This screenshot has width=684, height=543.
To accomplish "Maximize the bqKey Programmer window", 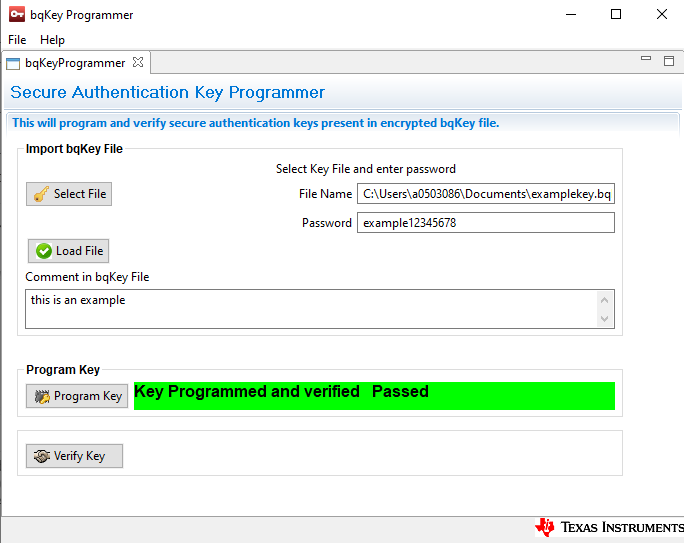I will (616, 14).
